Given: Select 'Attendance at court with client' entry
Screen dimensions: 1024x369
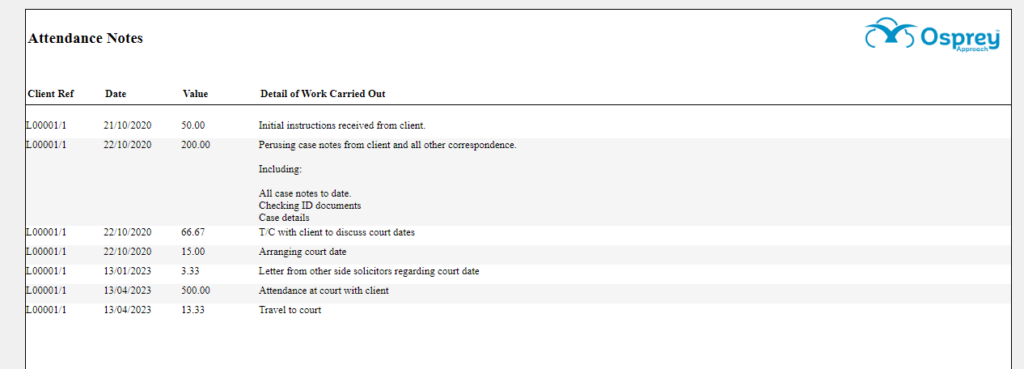Looking at the screenshot, I should click(324, 291).
